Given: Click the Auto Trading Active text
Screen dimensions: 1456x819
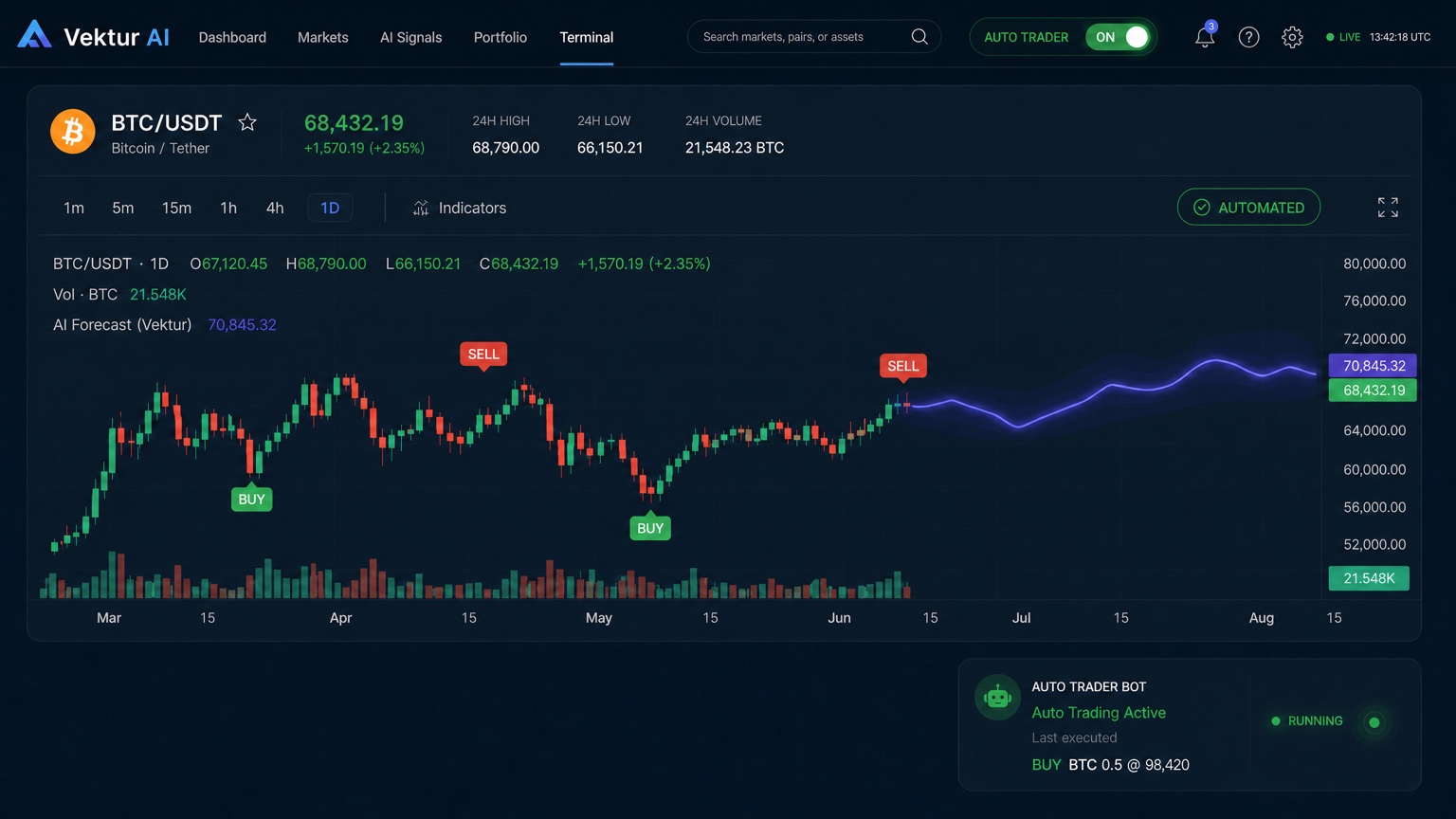Looking at the screenshot, I should pos(1099,713).
